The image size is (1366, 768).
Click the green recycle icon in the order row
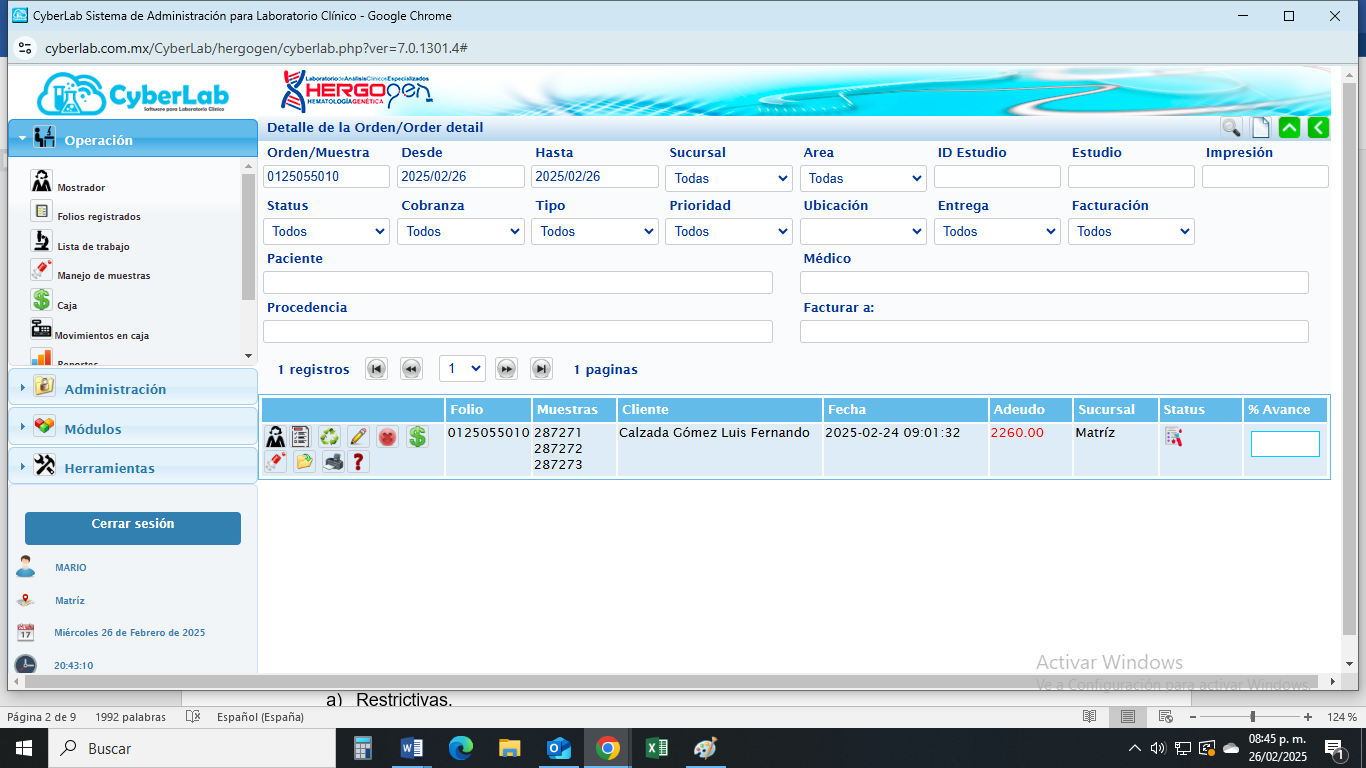point(330,437)
